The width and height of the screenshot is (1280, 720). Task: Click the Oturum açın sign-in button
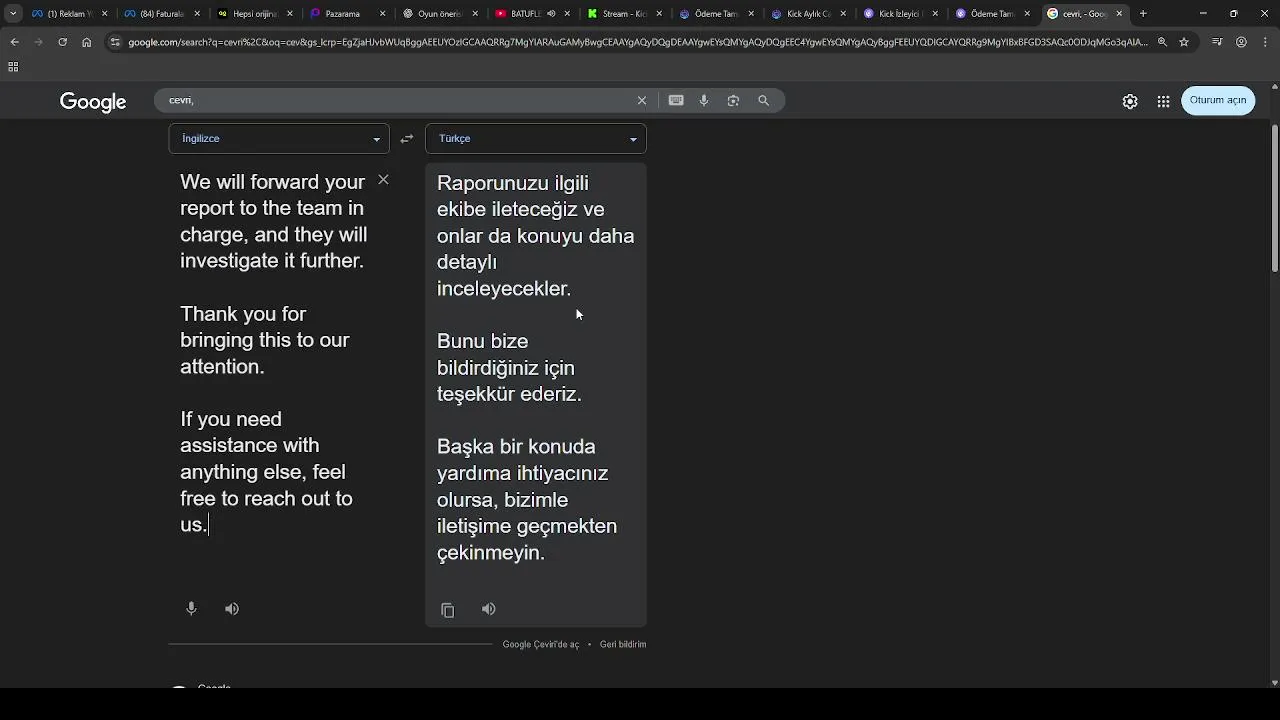(x=1218, y=101)
